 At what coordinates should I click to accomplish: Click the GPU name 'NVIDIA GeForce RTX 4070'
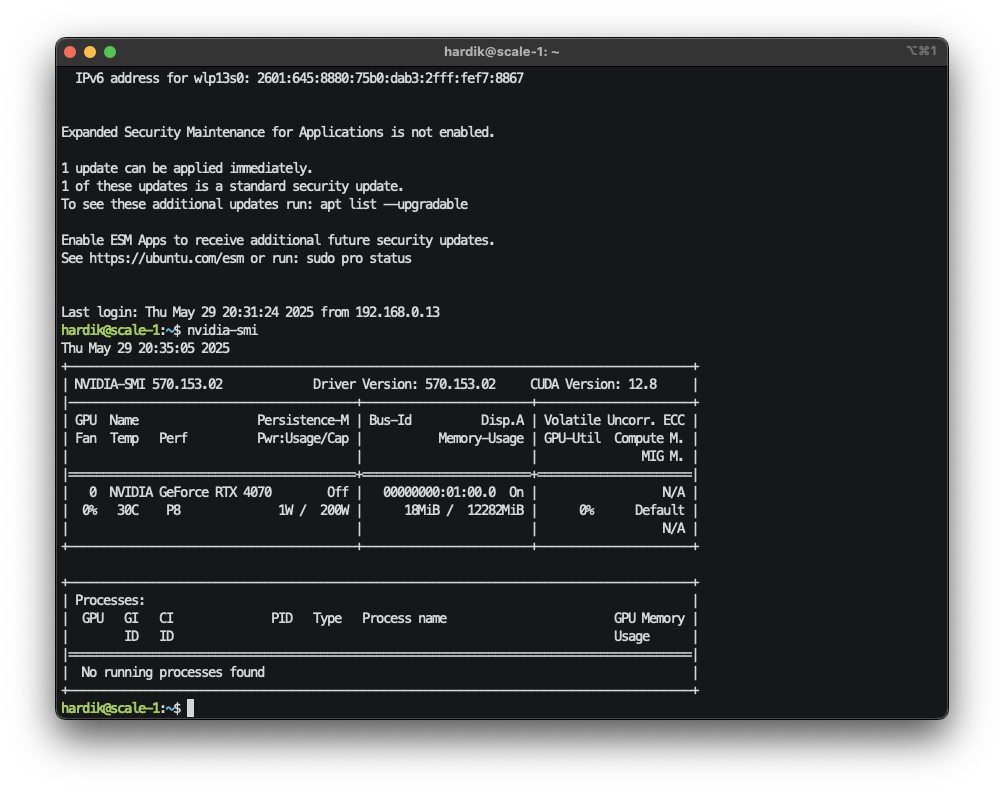tap(190, 492)
